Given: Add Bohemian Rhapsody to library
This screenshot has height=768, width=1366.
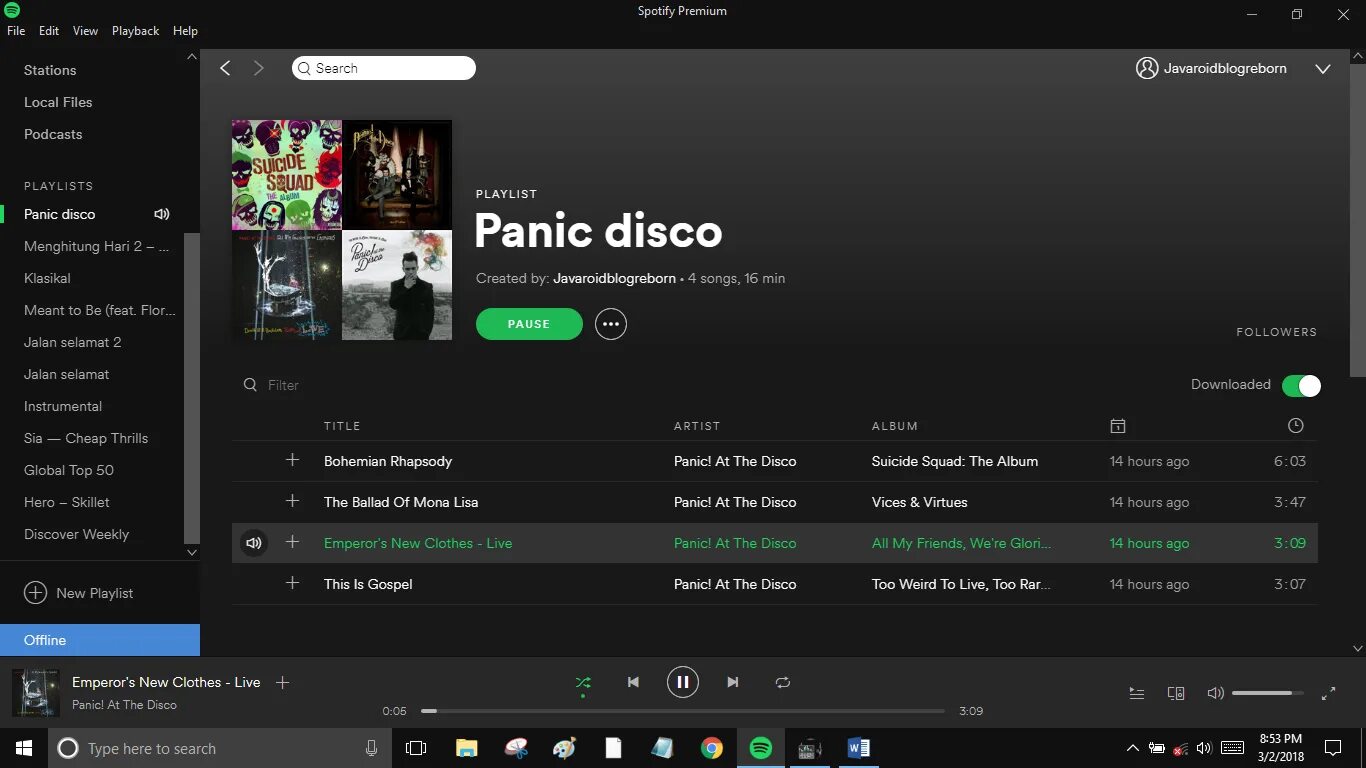Looking at the screenshot, I should [x=292, y=460].
